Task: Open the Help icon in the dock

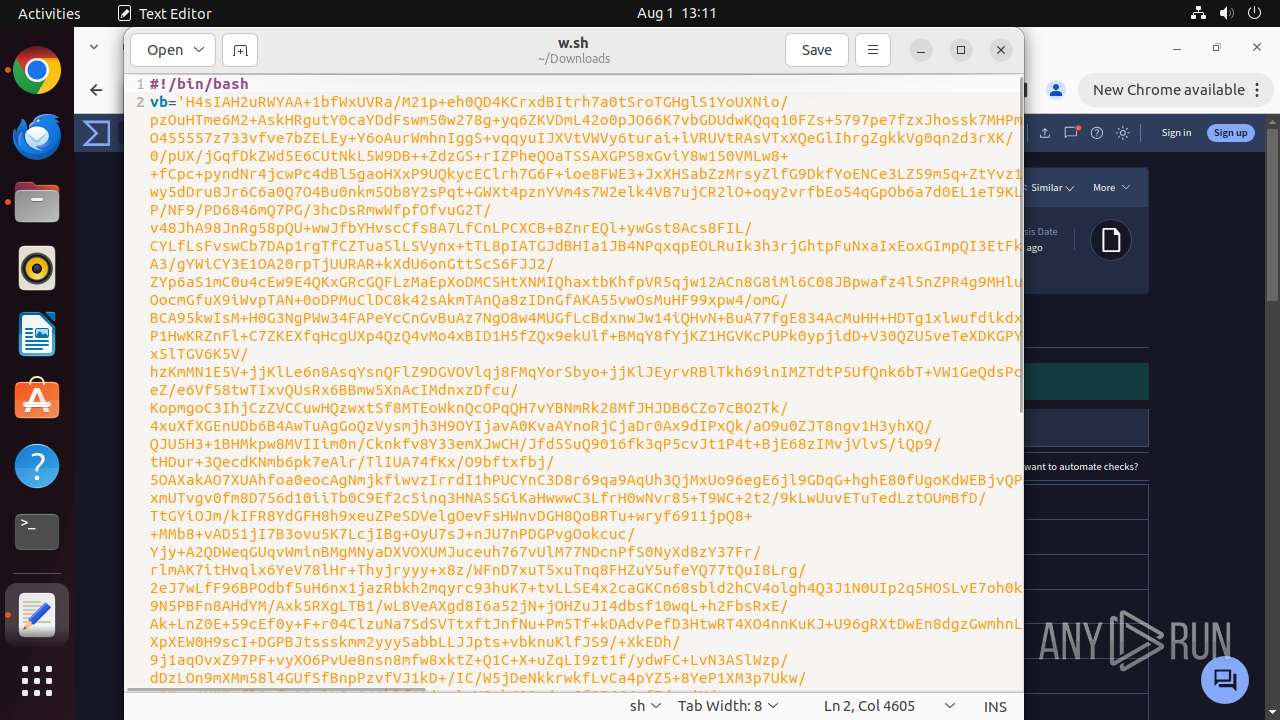Action: (37, 466)
